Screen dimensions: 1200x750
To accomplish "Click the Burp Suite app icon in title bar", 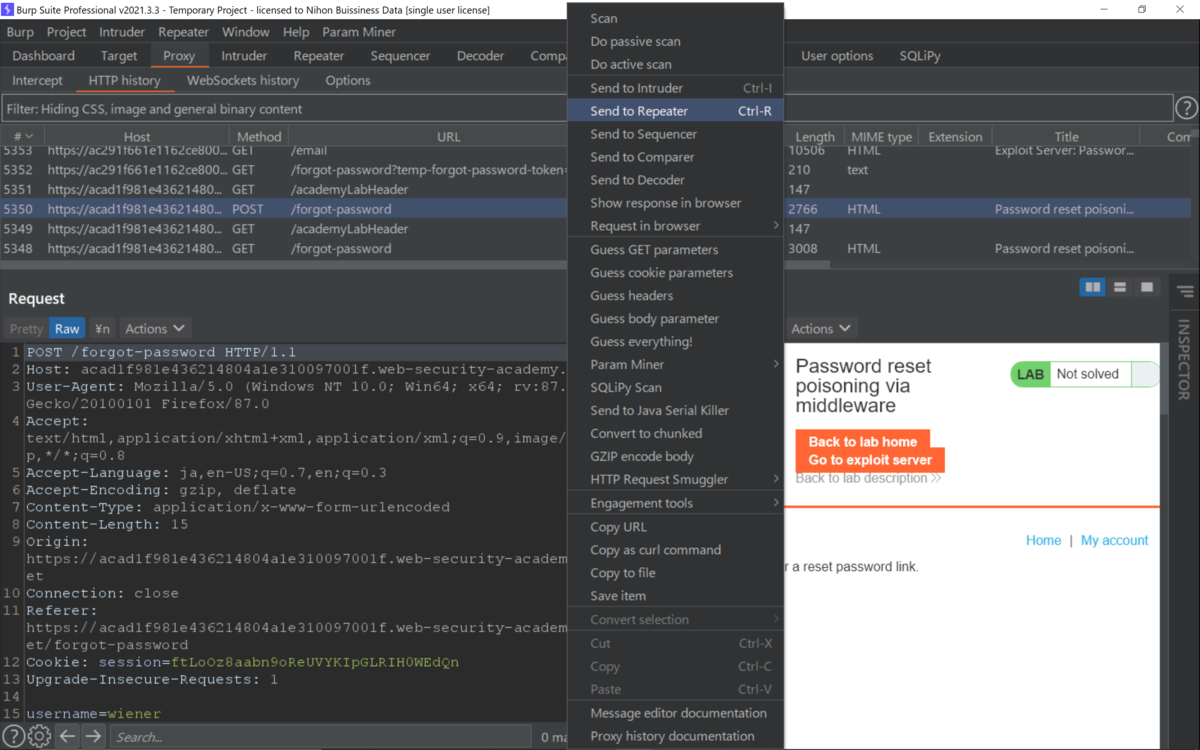I will point(9,9).
